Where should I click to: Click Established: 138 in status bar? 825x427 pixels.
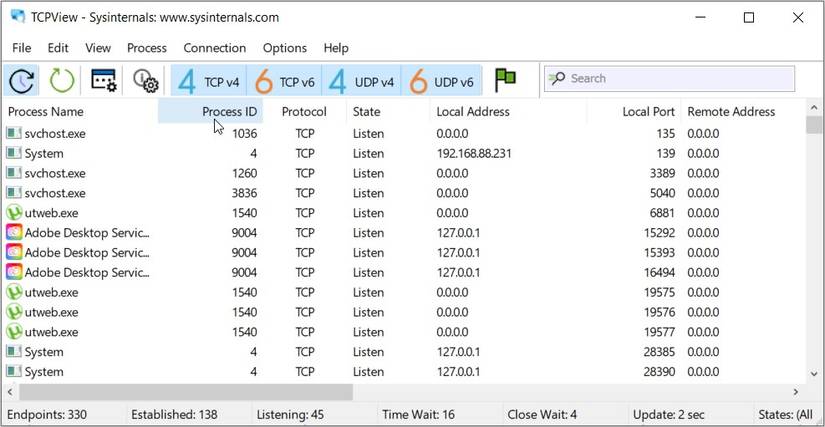(174, 414)
